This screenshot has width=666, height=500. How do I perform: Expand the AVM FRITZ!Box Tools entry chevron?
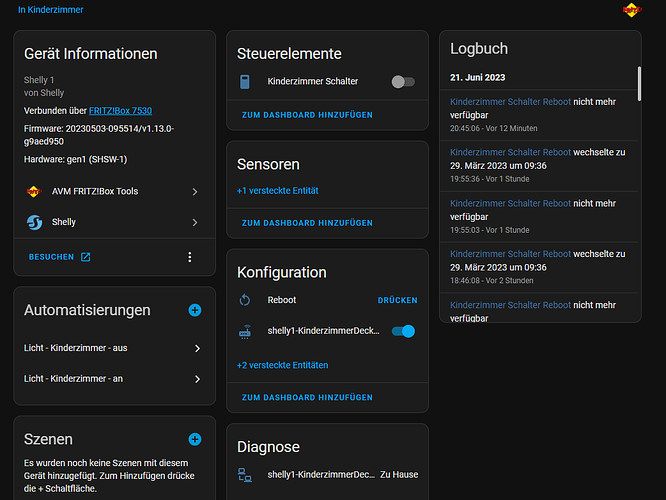point(194,191)
